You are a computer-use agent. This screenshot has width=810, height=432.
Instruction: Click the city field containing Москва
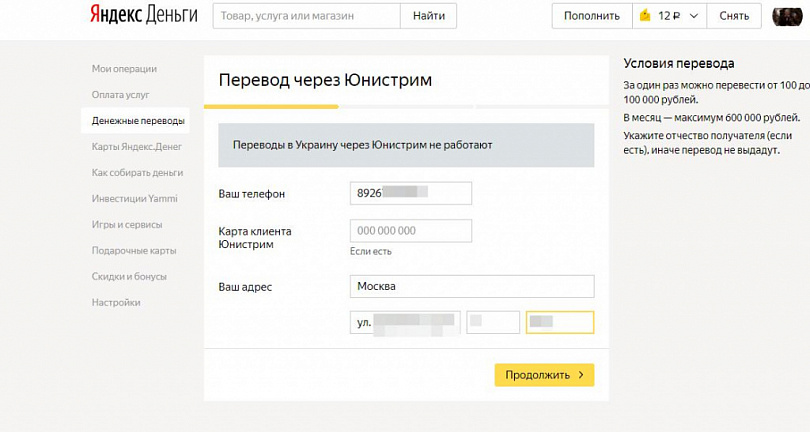click(472, 286)
